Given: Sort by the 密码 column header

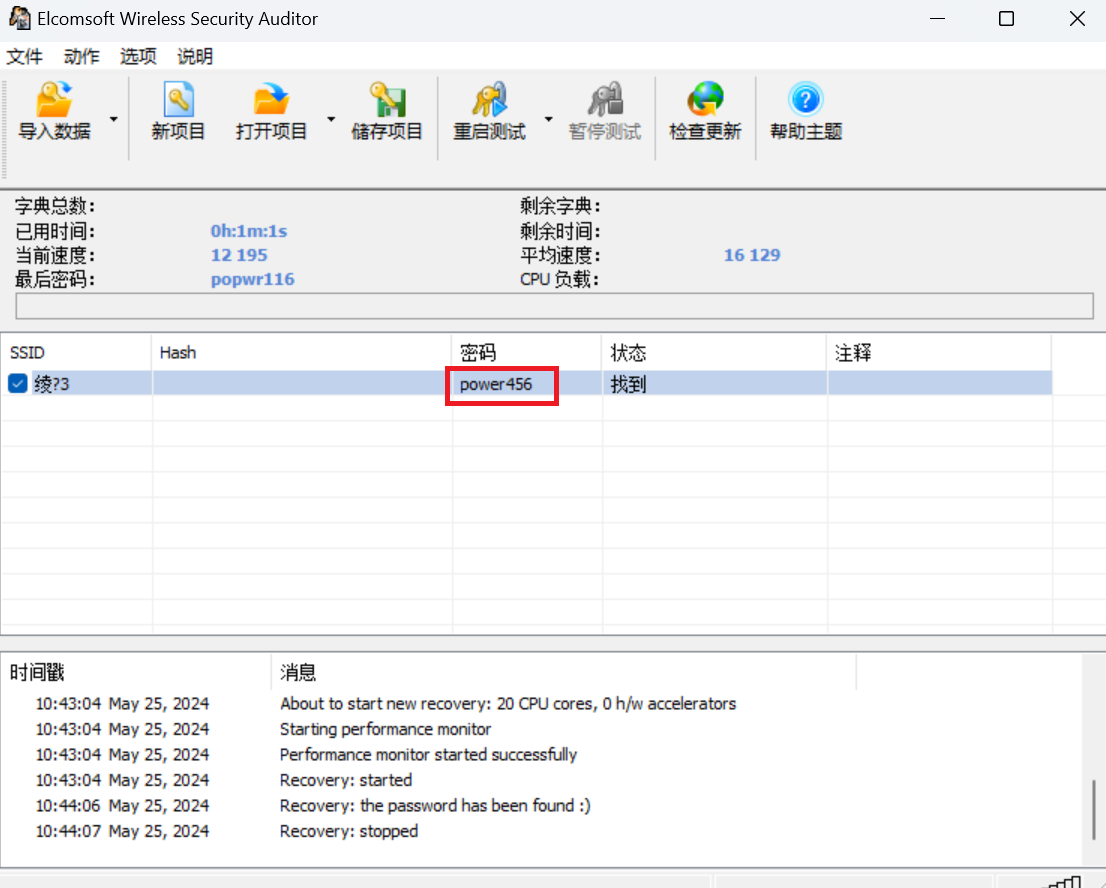Looking at the screenshot, I should pos(526,353).
